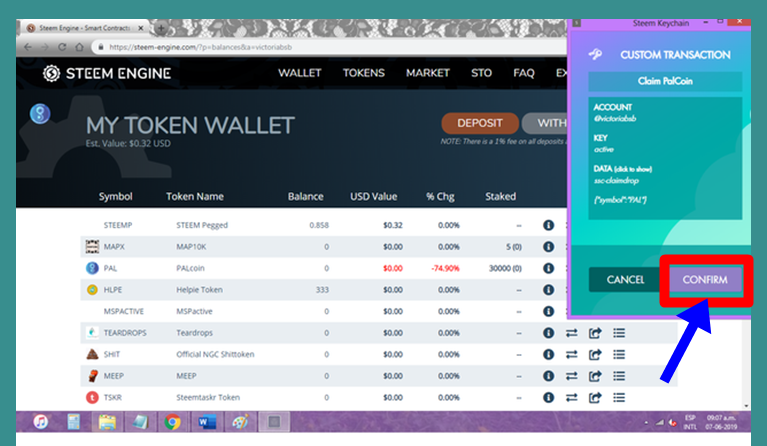Open the WALLET menu item
The image size is (767, 446).
click(299, 73)
